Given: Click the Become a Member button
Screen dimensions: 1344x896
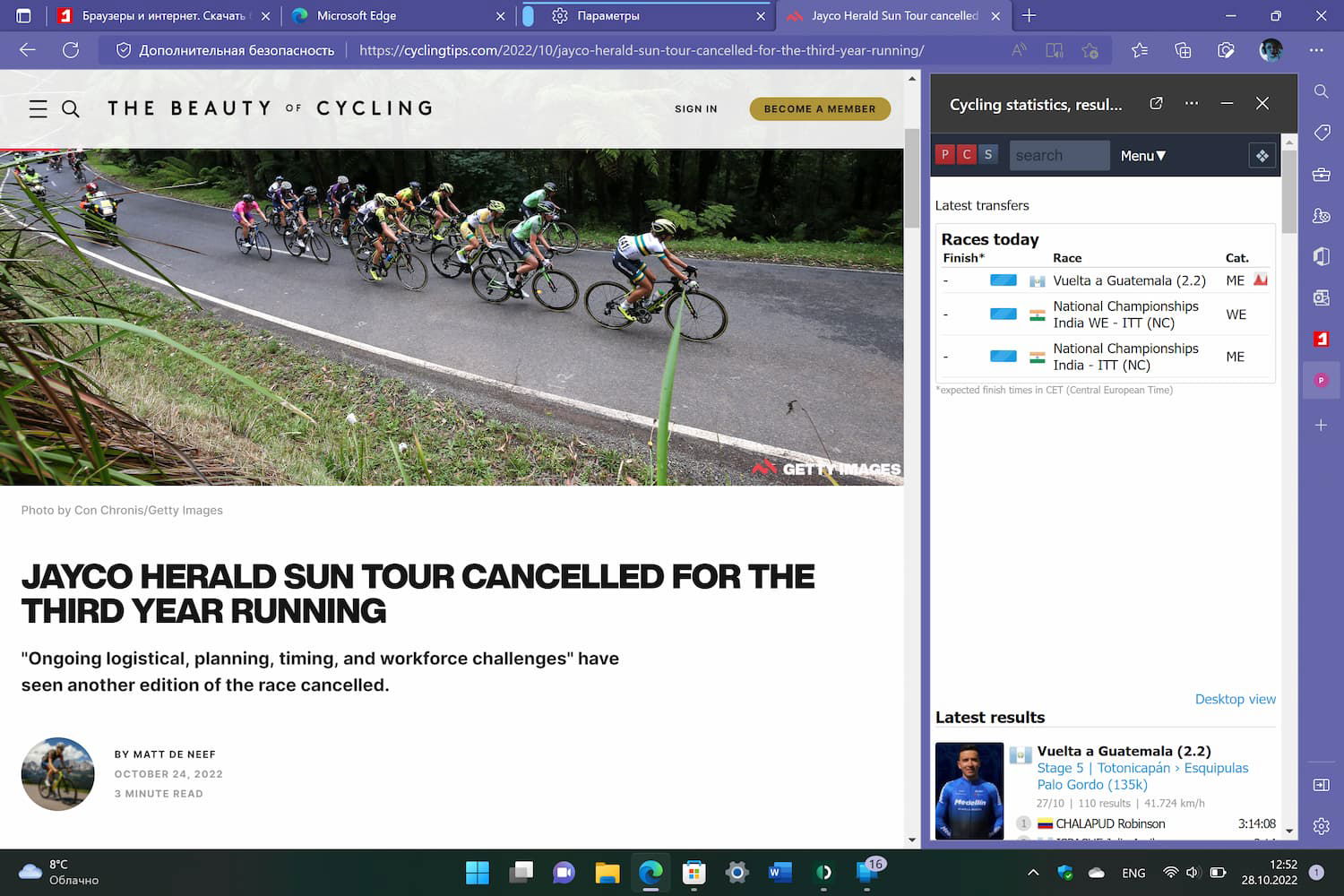Looking at the screenshot, I should 820,109.
